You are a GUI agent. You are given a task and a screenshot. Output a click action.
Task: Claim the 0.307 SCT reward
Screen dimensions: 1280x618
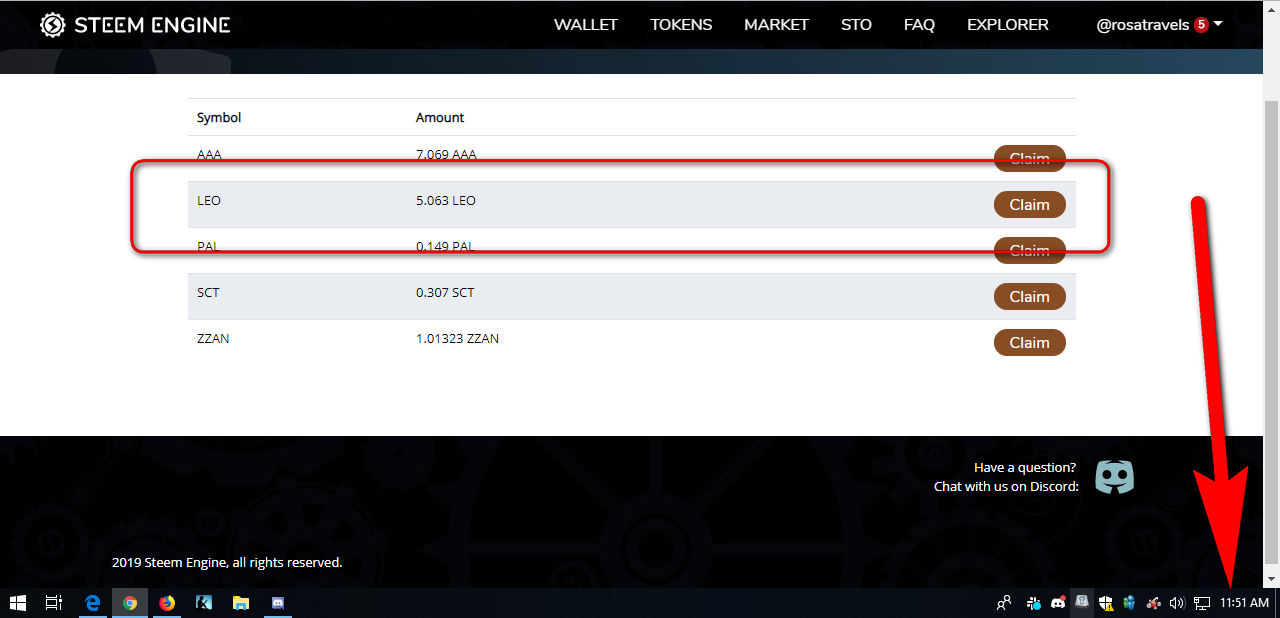1029,296
